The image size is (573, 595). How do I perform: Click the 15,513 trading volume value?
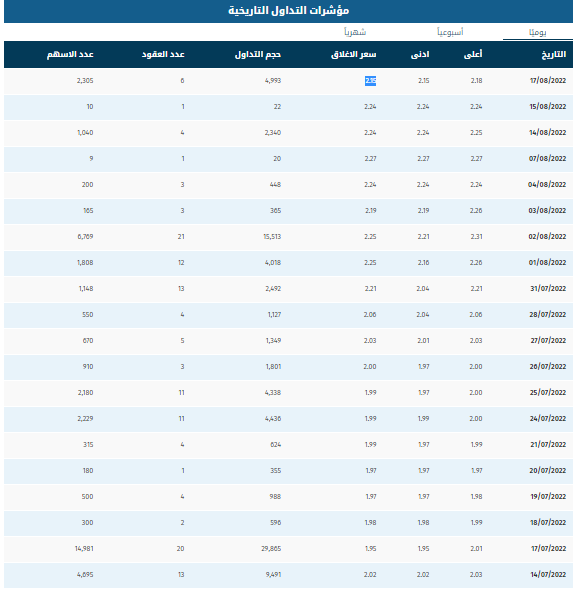point(272,237)
